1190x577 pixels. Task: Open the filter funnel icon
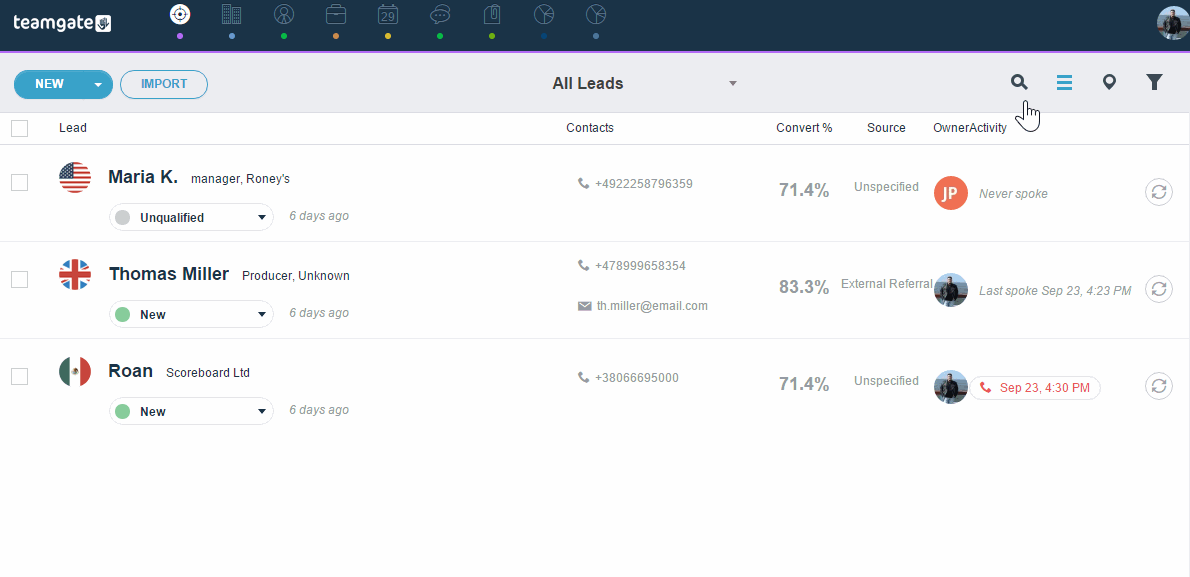[1154, 82]
